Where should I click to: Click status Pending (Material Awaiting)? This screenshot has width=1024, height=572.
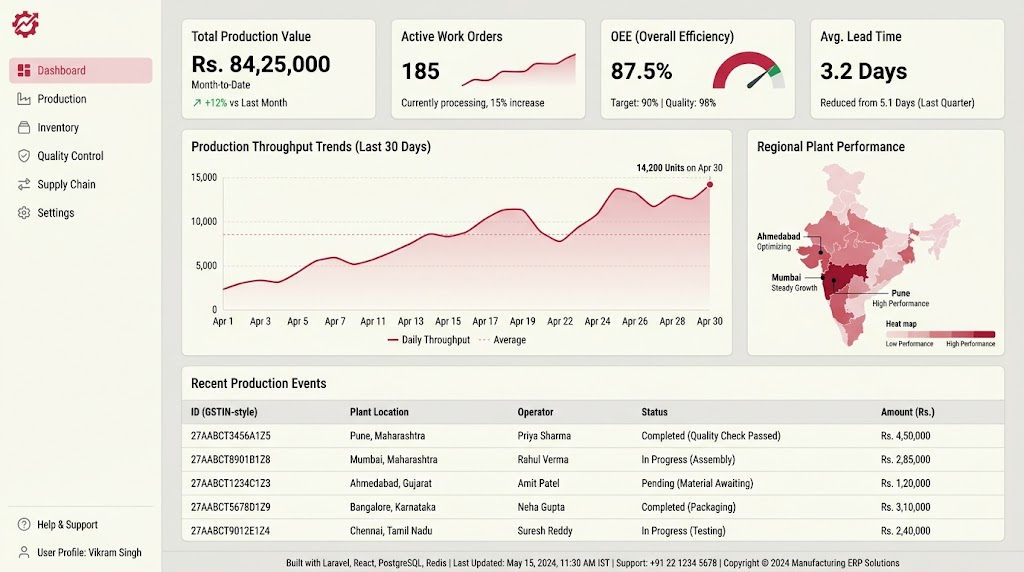(x=697, y=484)
